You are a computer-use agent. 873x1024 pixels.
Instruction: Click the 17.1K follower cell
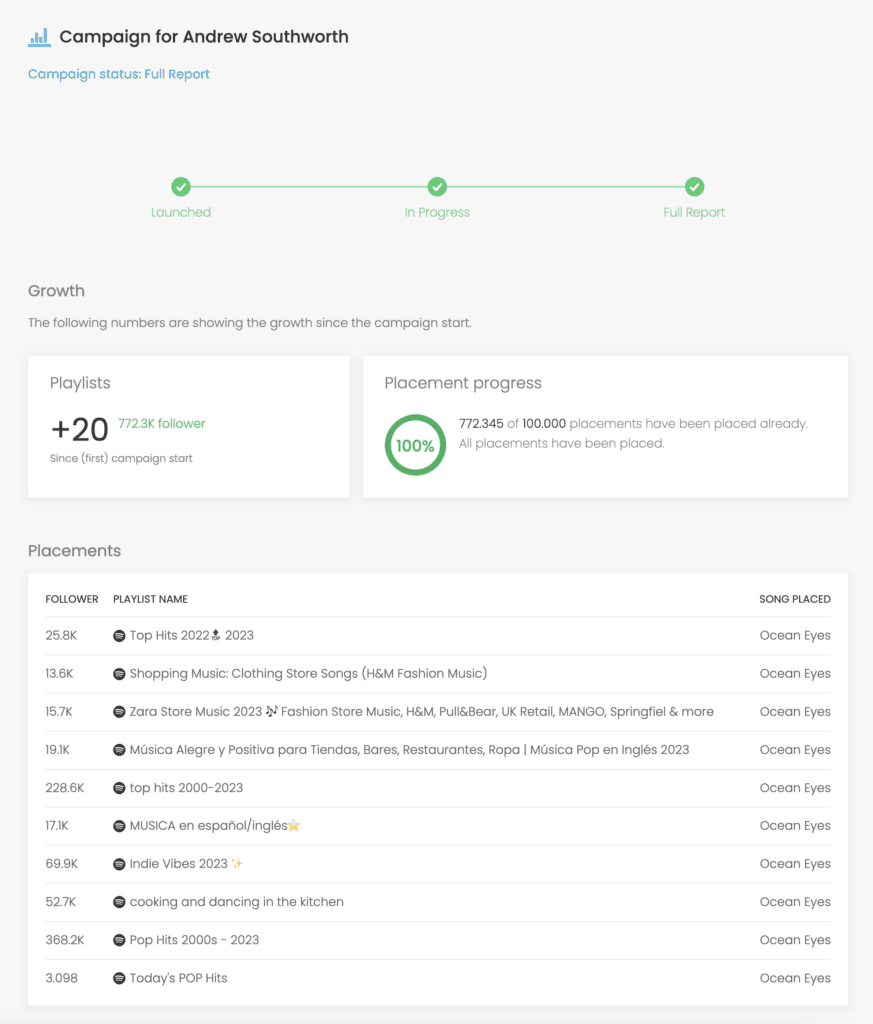pyautogui.click(x=57, y=825)
